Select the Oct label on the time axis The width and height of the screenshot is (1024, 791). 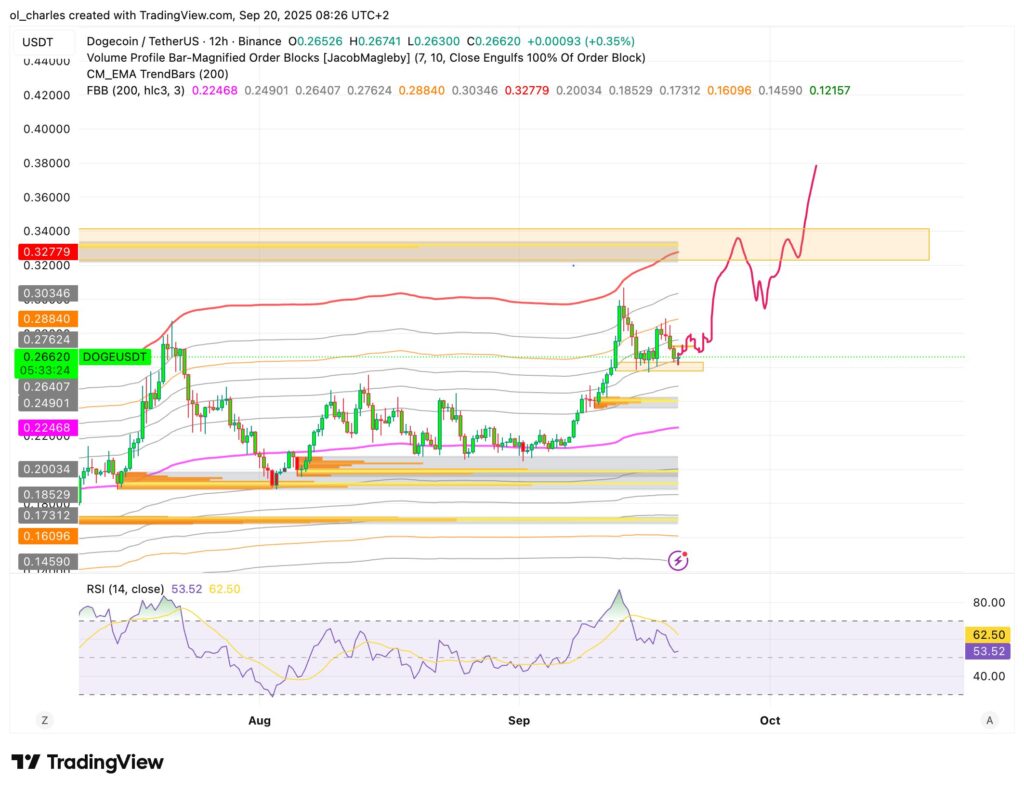coord(770,720)
